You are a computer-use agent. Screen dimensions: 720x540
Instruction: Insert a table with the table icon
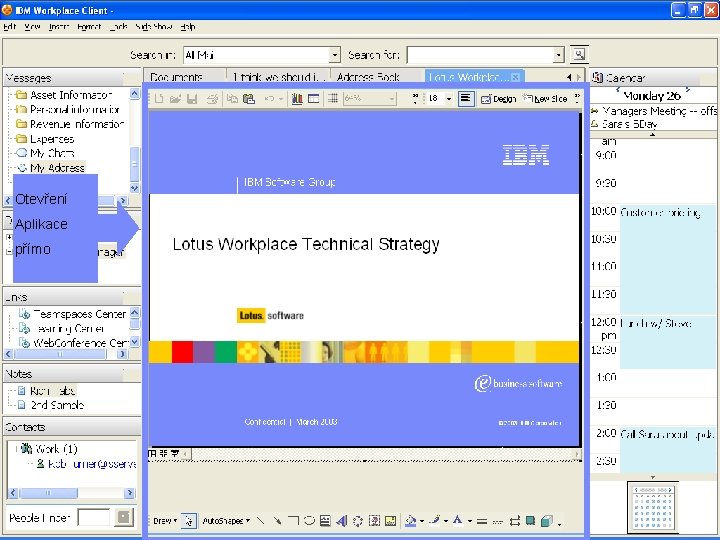click(314, 99)
